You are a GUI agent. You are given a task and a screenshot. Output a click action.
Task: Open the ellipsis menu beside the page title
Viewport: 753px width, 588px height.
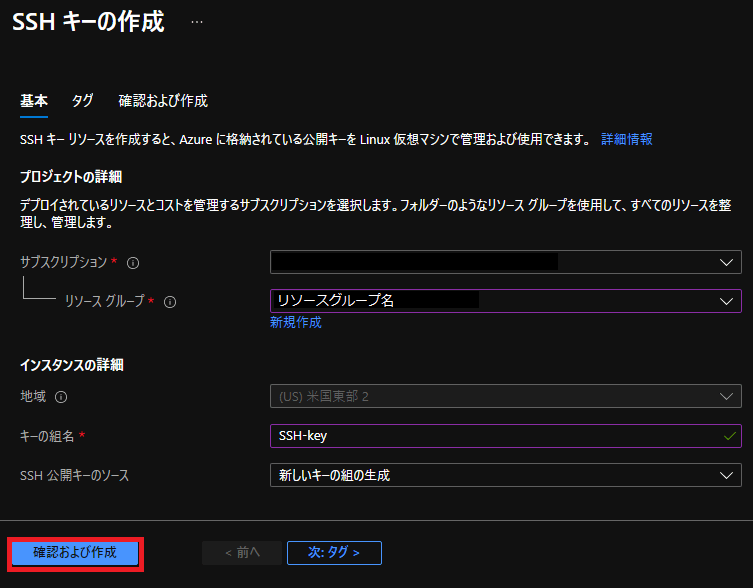pos(197,21)
